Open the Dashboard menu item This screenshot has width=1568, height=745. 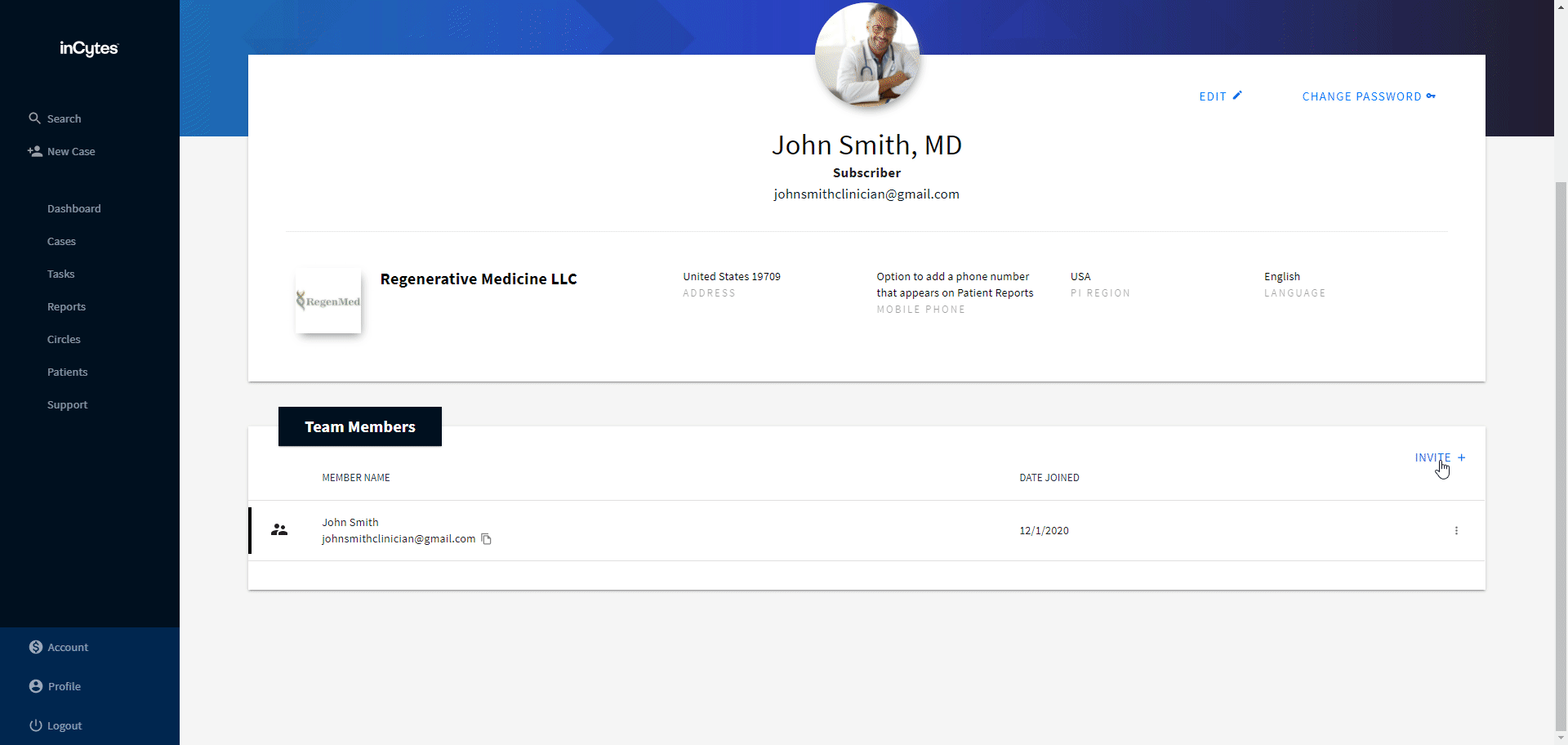click(x=74, y=208)
